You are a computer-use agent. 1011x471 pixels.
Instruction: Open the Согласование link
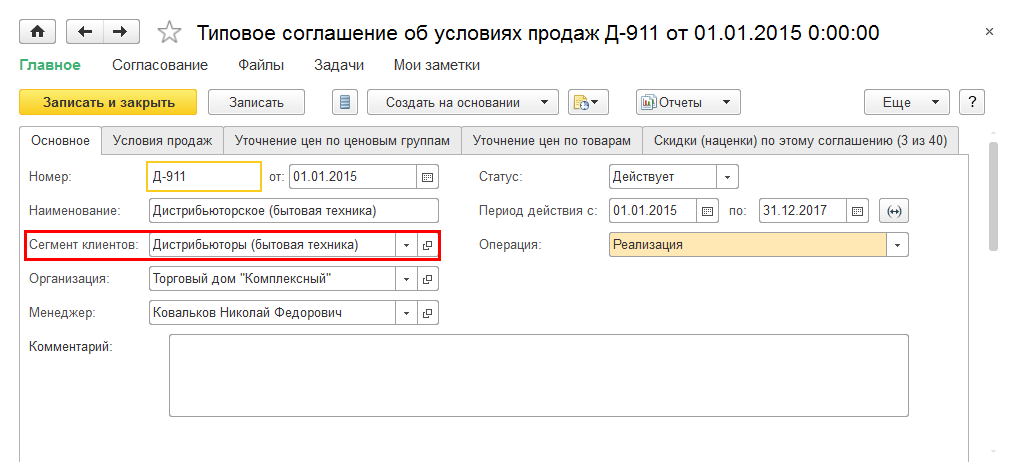[160, 65]
